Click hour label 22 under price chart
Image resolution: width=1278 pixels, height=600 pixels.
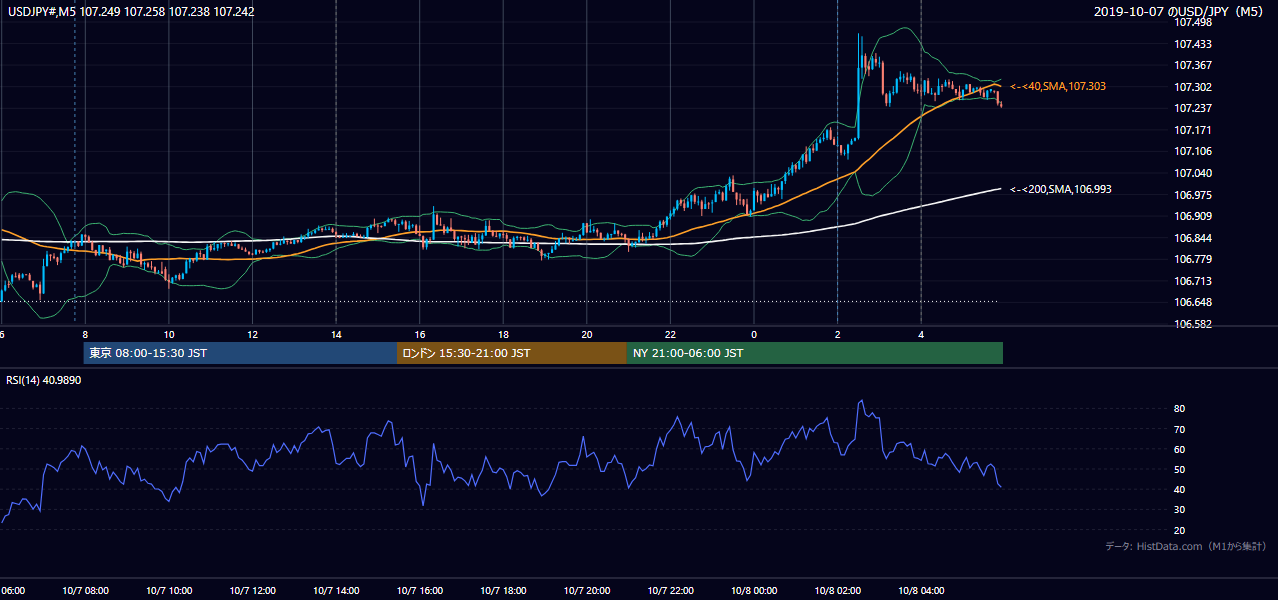[670, 335]
